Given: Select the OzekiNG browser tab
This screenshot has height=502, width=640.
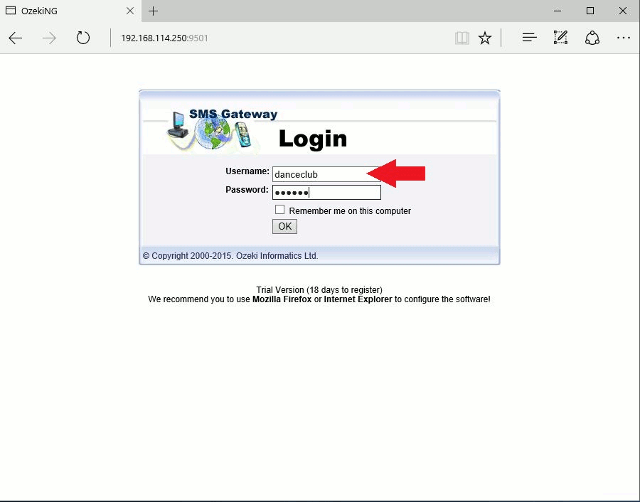Looking at the screenshot, I should pos(70,11).
